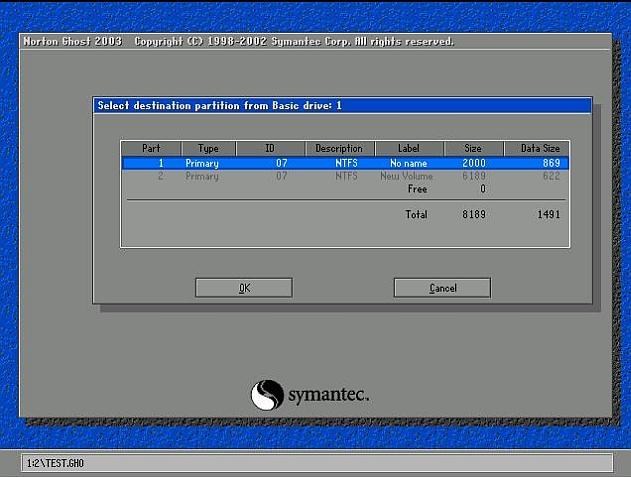
Task: Click the OK button
Action: pyautogui.click(x=244, y=288)
